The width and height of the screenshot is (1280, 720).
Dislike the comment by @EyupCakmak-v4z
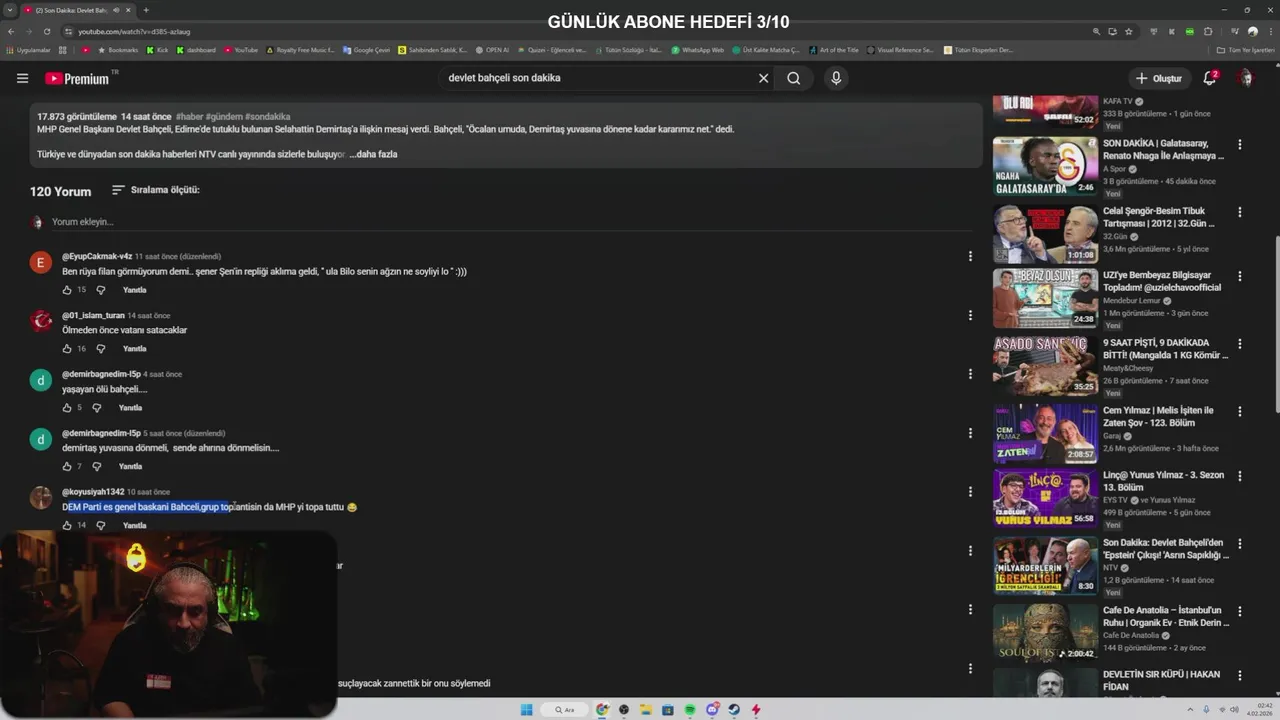[x=101, y=290]
